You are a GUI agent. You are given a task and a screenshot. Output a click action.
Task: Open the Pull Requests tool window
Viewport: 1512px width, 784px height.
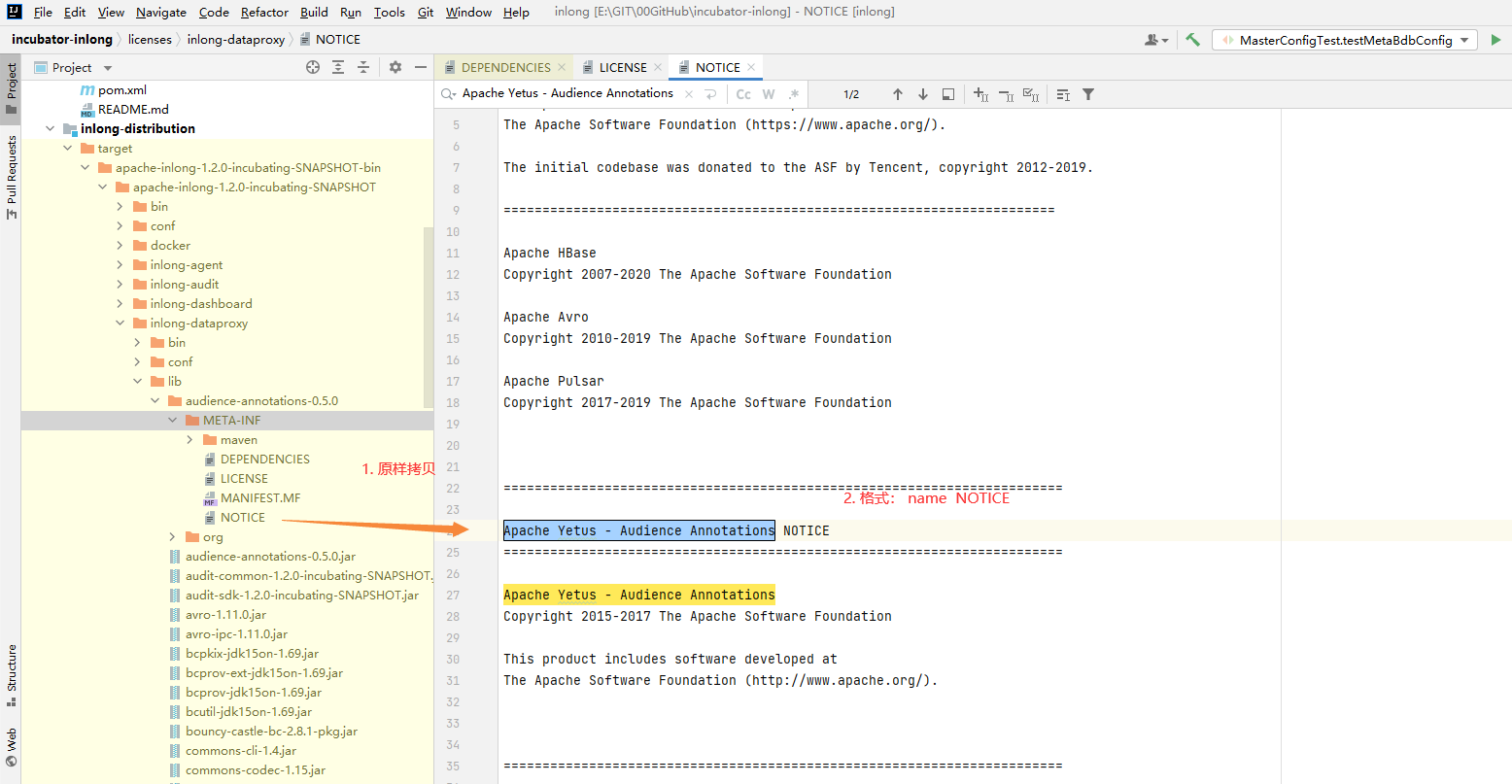pyautogui.click(x=12, y=177)
